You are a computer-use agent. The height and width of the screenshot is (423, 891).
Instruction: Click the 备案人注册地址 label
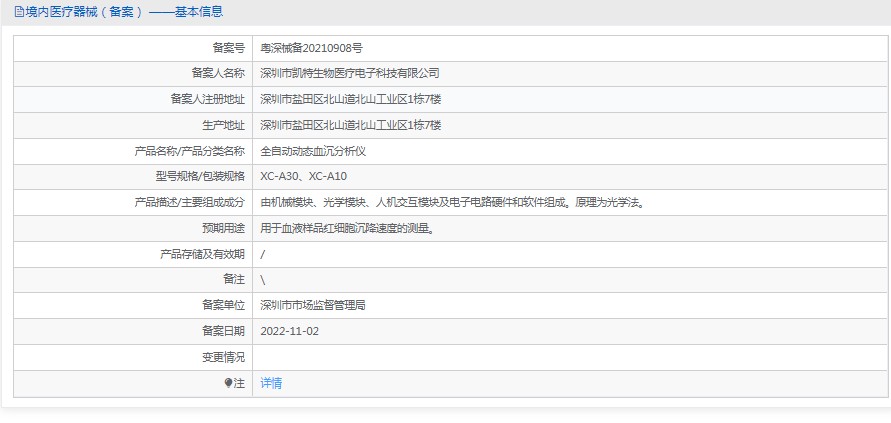207,99
